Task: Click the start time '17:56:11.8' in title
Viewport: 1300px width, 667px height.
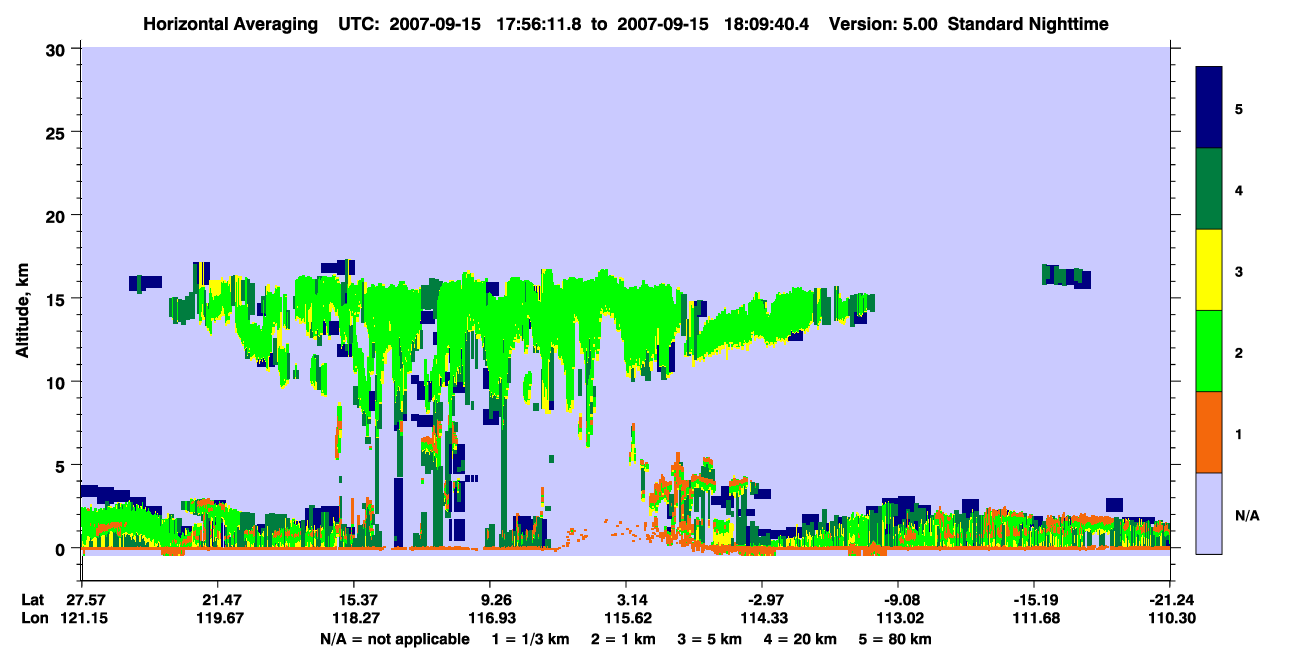Action: (541, 23)
